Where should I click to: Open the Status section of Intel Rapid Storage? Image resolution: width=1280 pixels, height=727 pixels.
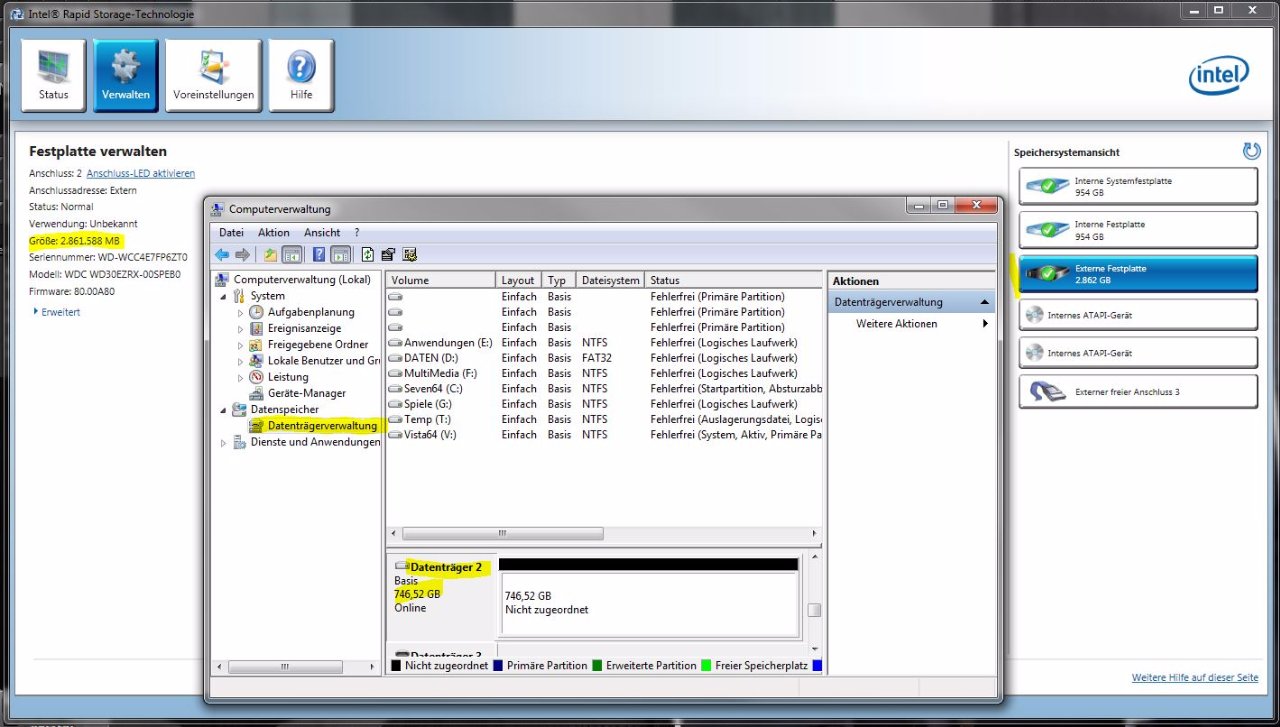coord(54,75)
